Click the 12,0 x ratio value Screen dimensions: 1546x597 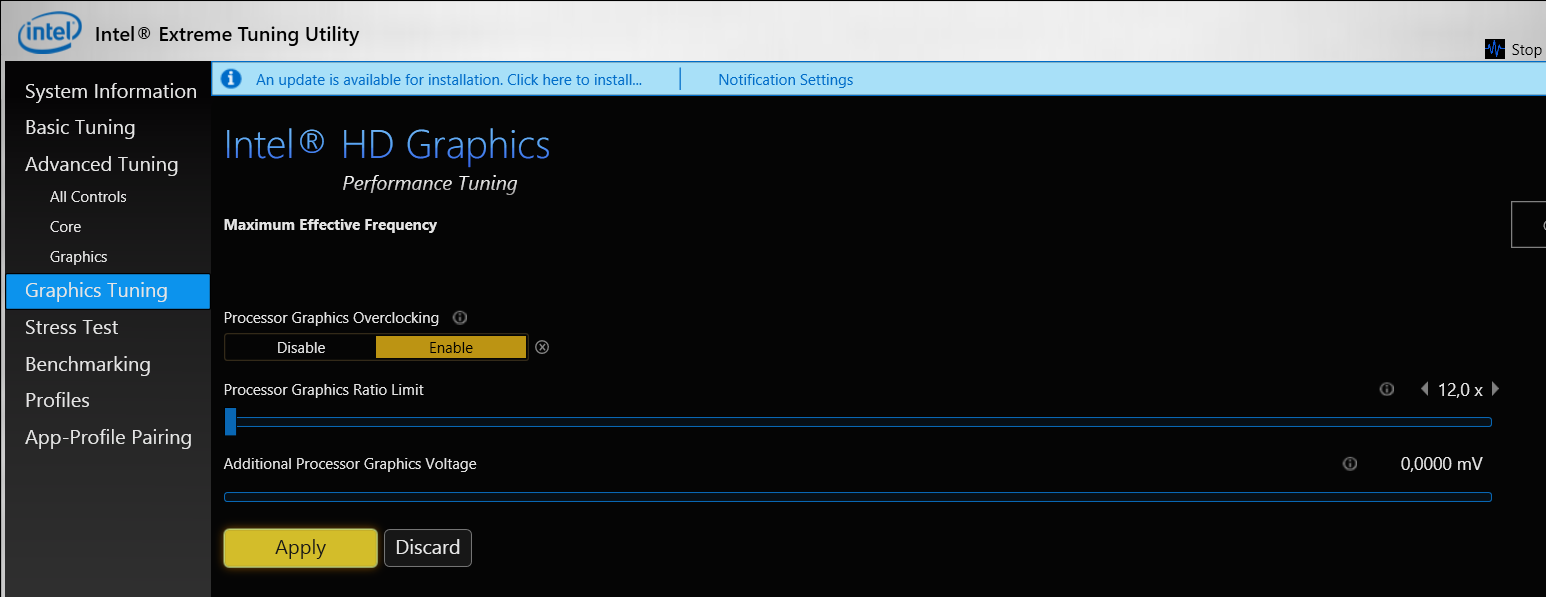point(1460,390)
